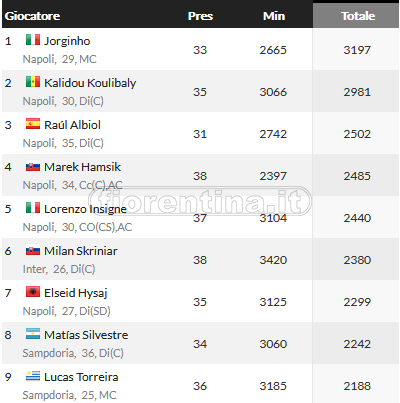
Task: Open Kalidou Koulibaly player link
Action: [x=90, y=83]
